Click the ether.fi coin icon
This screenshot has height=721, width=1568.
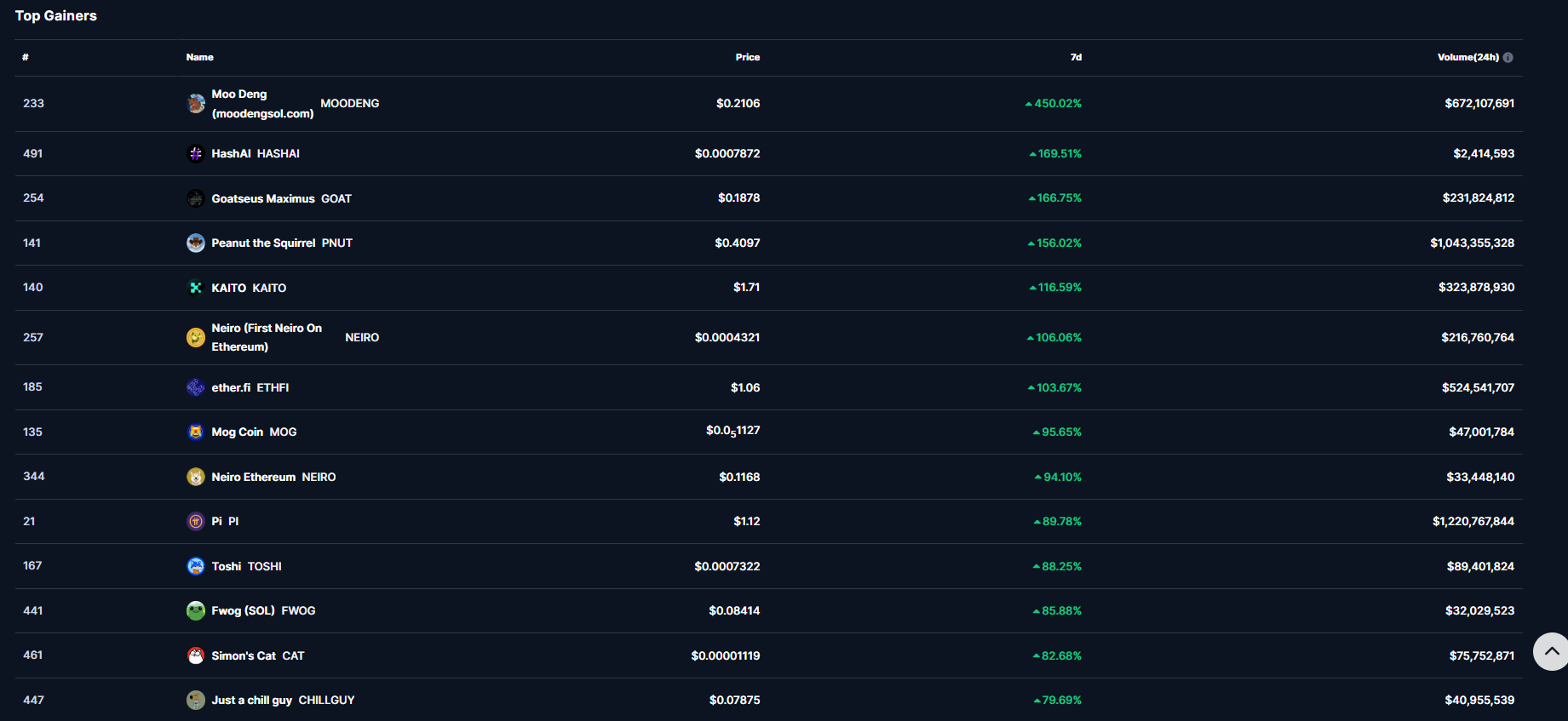pos(196,387)
